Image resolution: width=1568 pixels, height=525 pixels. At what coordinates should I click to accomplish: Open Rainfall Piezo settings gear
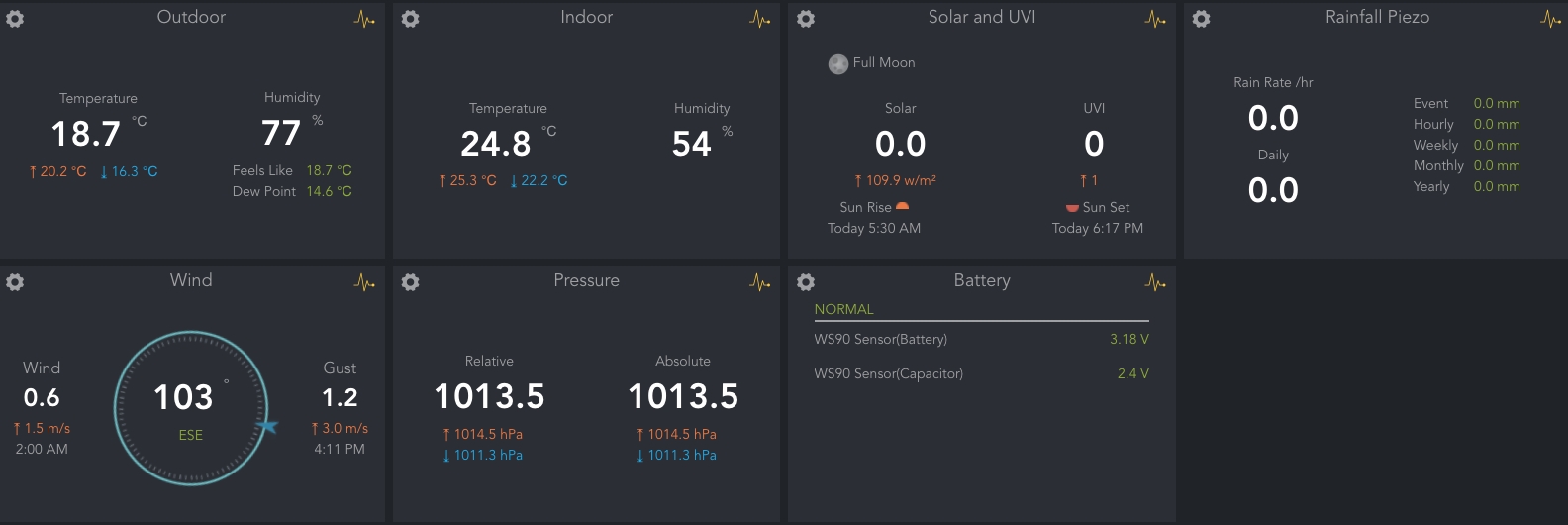point(1201,19)
